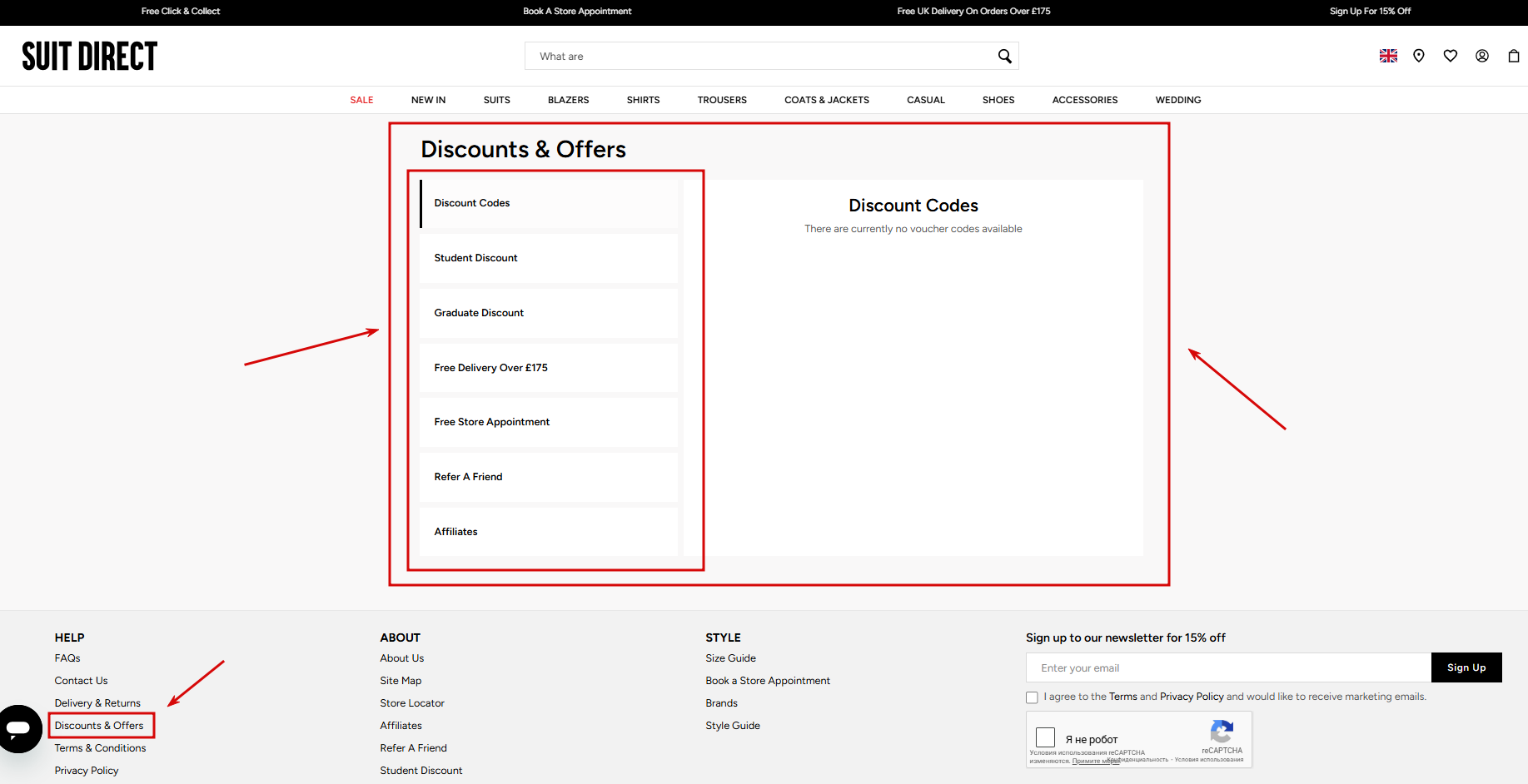
Task: Open the store locator pin icon
Action: pos(1419,56)
